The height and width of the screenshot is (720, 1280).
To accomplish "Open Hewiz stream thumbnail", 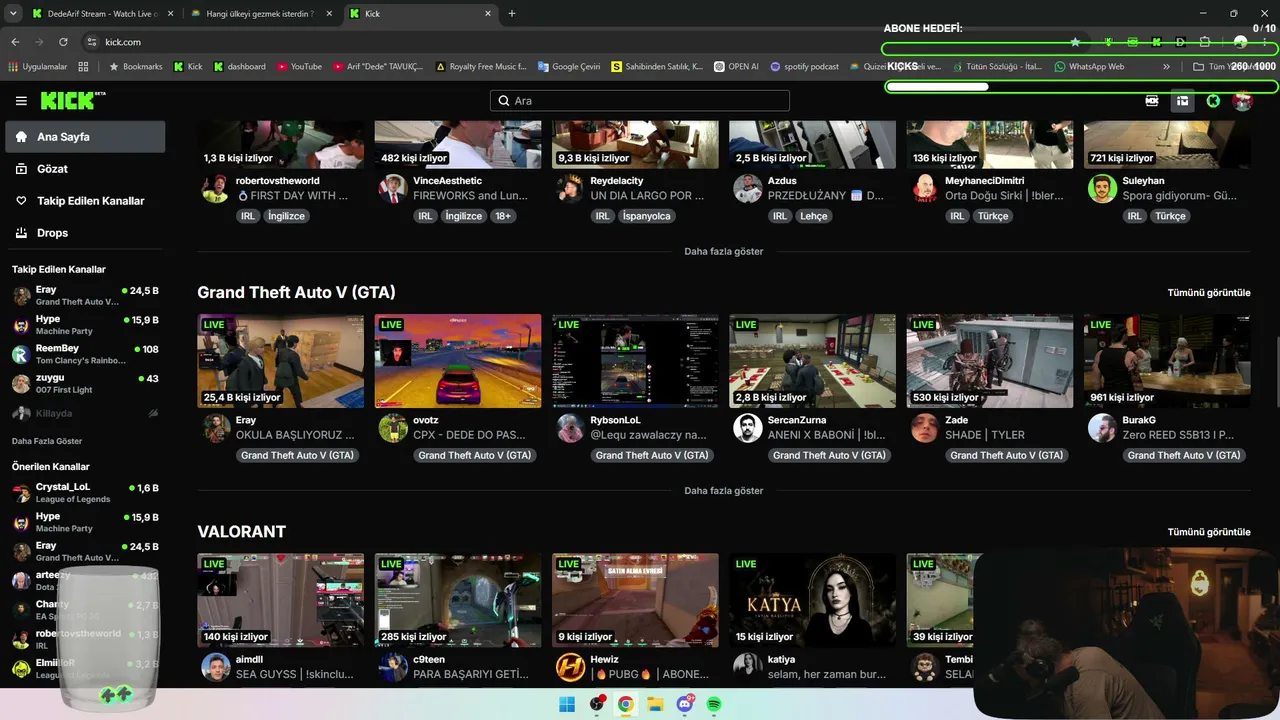I will pos(635,600).
